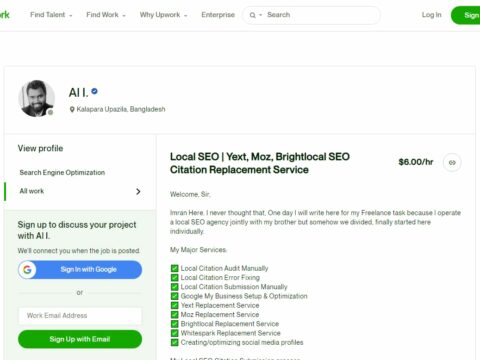Open the Enterprise menu item

coord(218,15)
